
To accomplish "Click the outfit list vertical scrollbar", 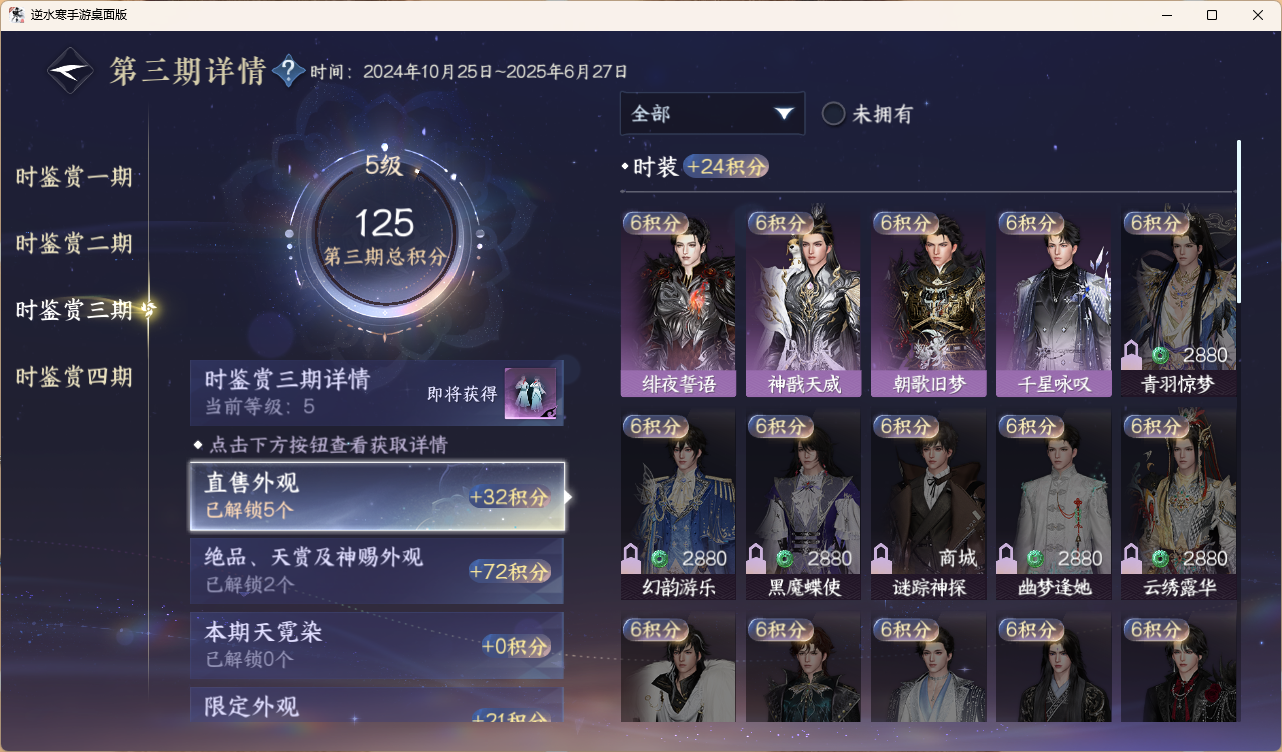I will pos(1239,221).
